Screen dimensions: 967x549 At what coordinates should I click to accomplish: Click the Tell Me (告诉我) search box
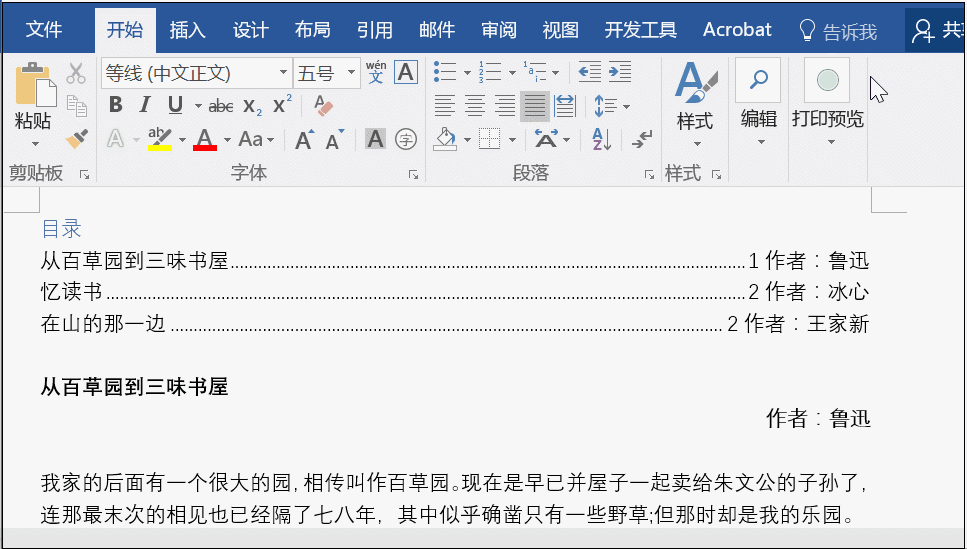click(x=838, y=31)
